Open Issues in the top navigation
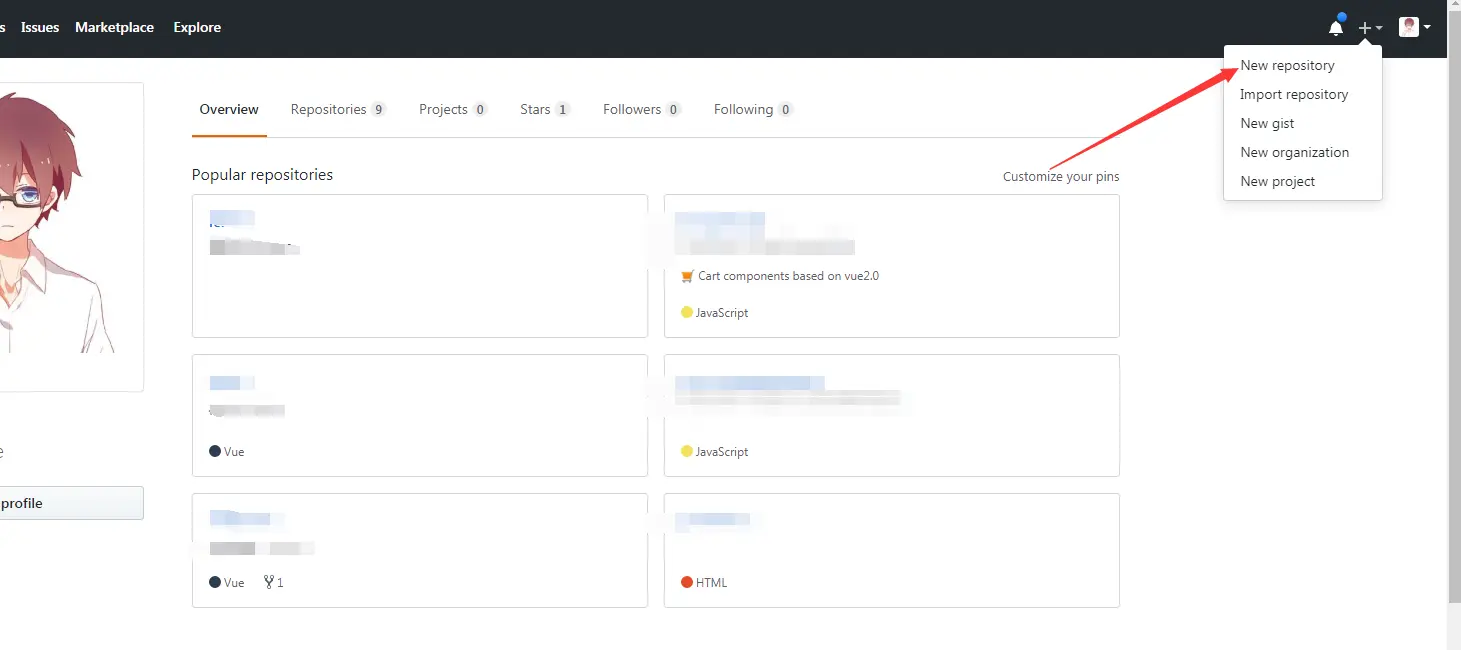 (40, 27)
